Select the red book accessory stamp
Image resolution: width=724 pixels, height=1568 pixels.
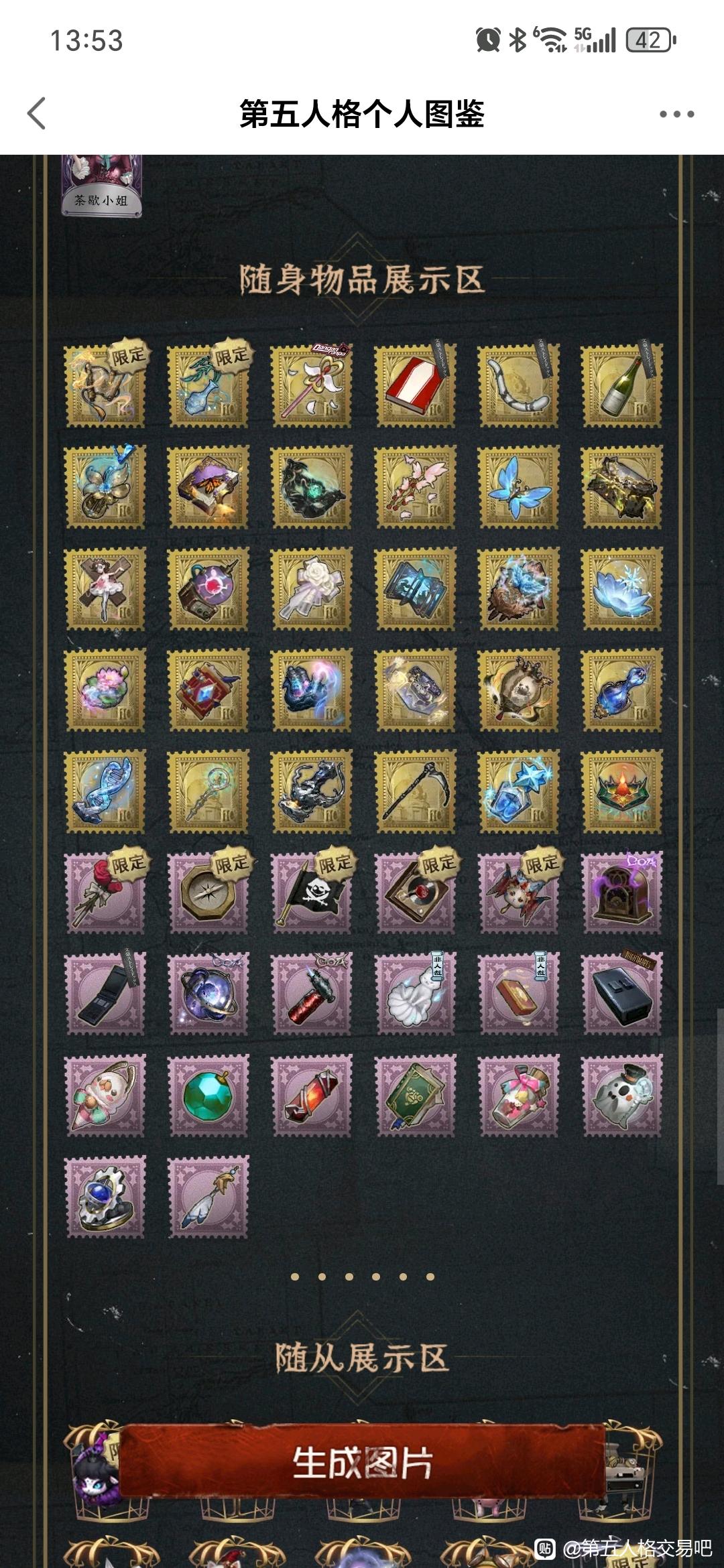[415, 385]
